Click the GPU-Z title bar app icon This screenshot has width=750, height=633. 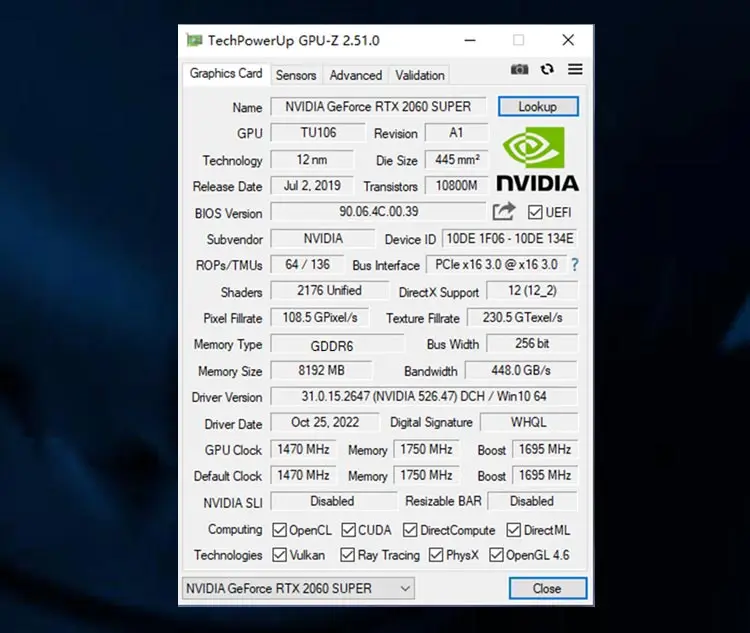tap(194, 40)
